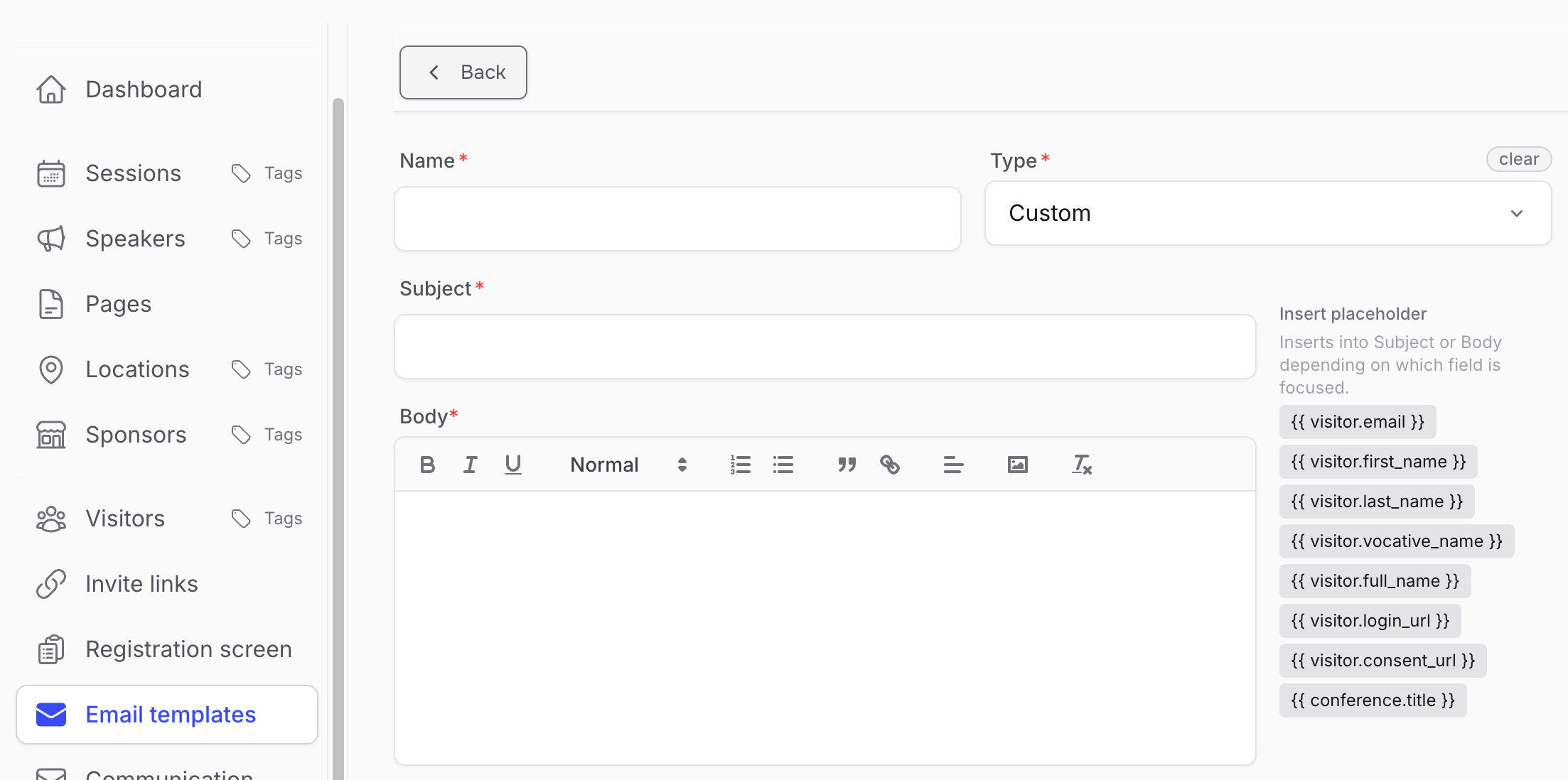Image resolution: width=1568 pixels, height=780 pixels.
Task: Click the clear button above Type
Action: [1518, 159]
